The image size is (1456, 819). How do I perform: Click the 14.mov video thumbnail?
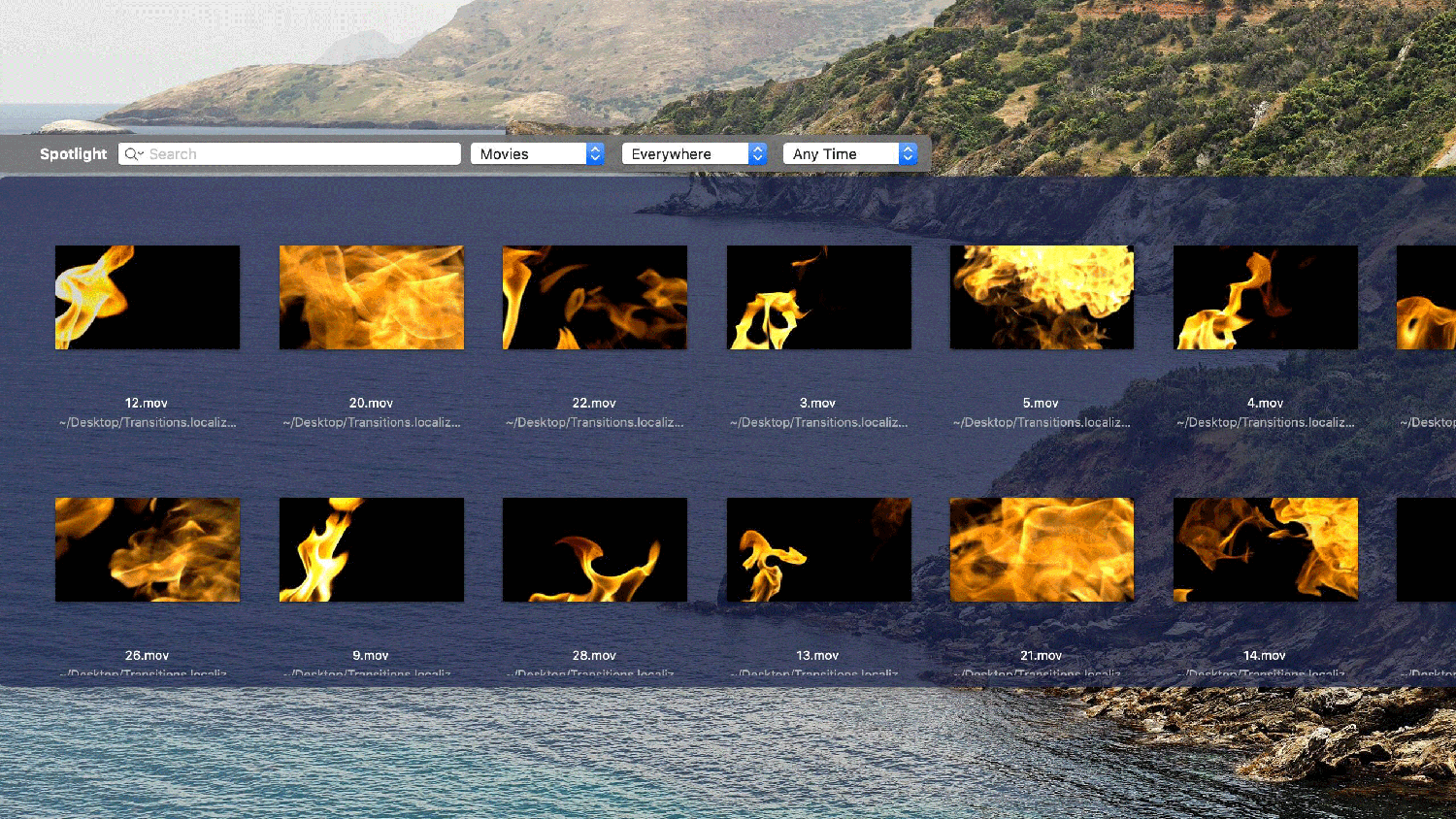coord(1265,549)
